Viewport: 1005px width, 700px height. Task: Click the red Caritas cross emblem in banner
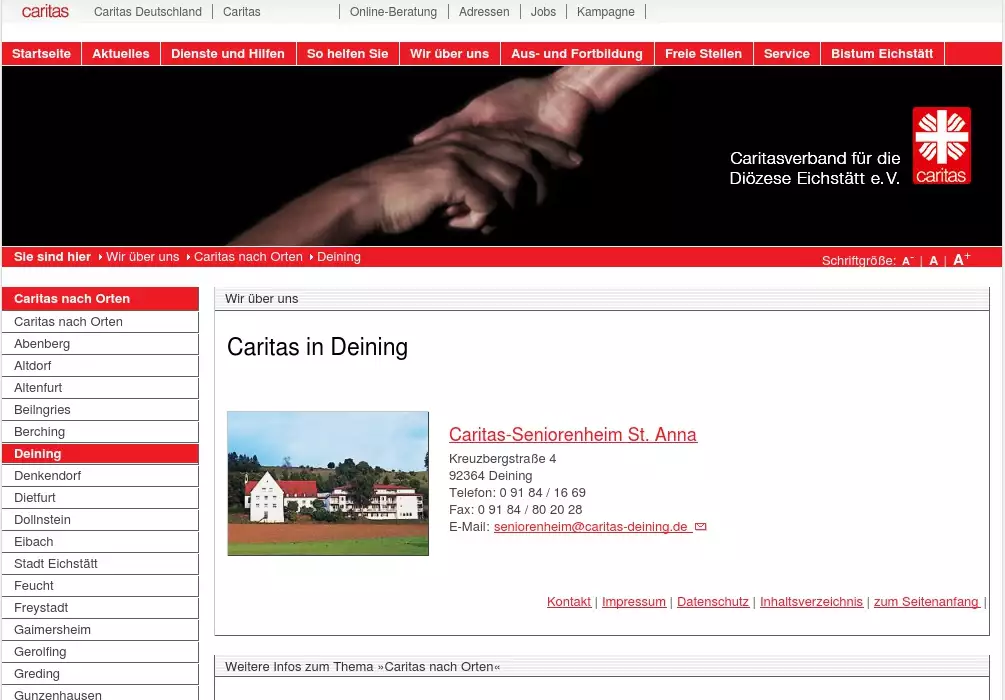pyautogui.click(x=941, y=145)
